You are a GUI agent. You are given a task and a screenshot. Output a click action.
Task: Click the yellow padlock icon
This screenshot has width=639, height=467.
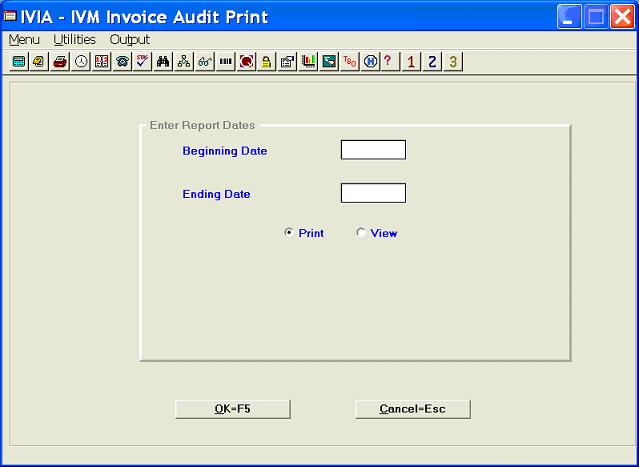coord(267,62)
